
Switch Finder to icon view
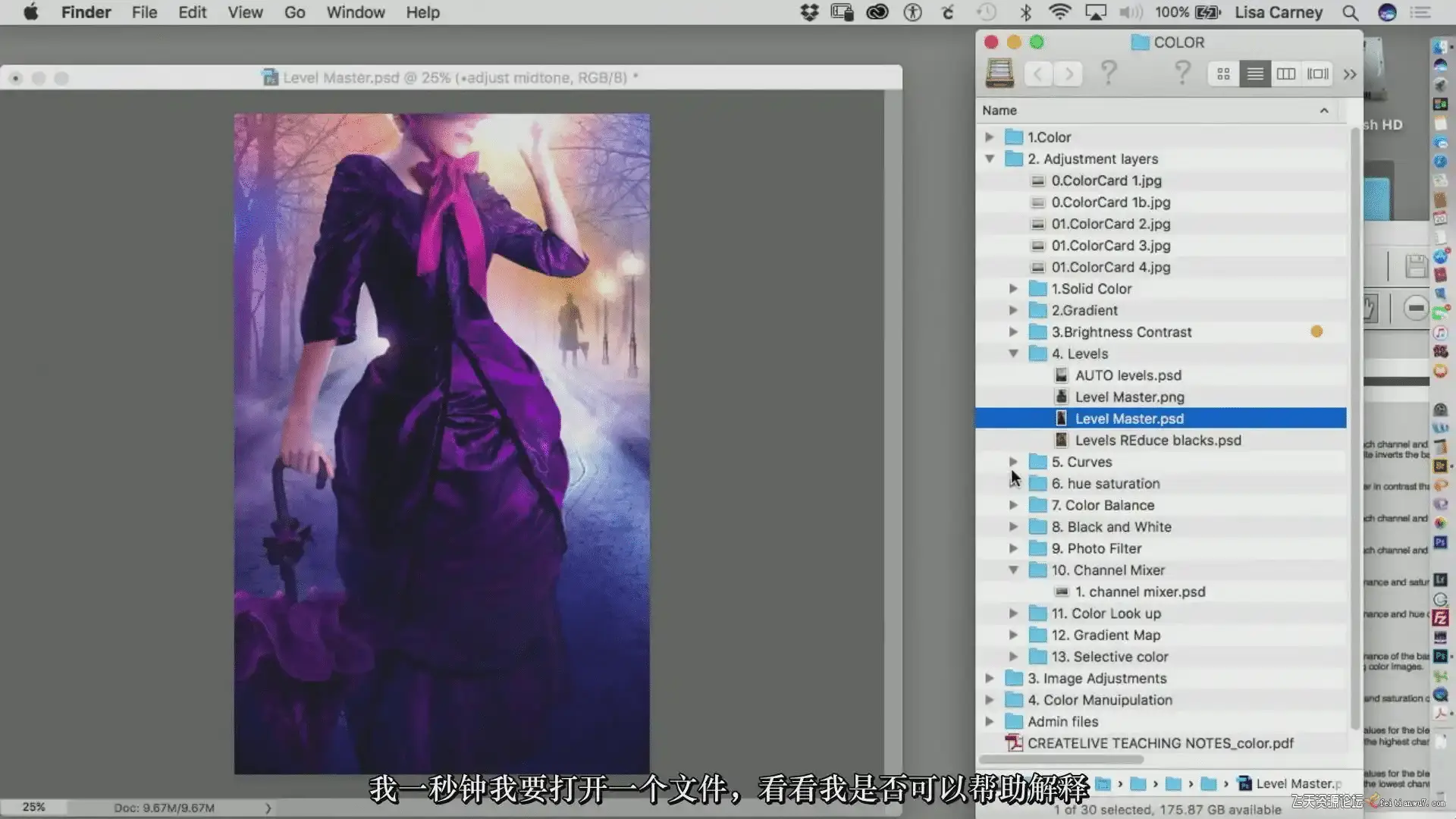click(1223, 74)
